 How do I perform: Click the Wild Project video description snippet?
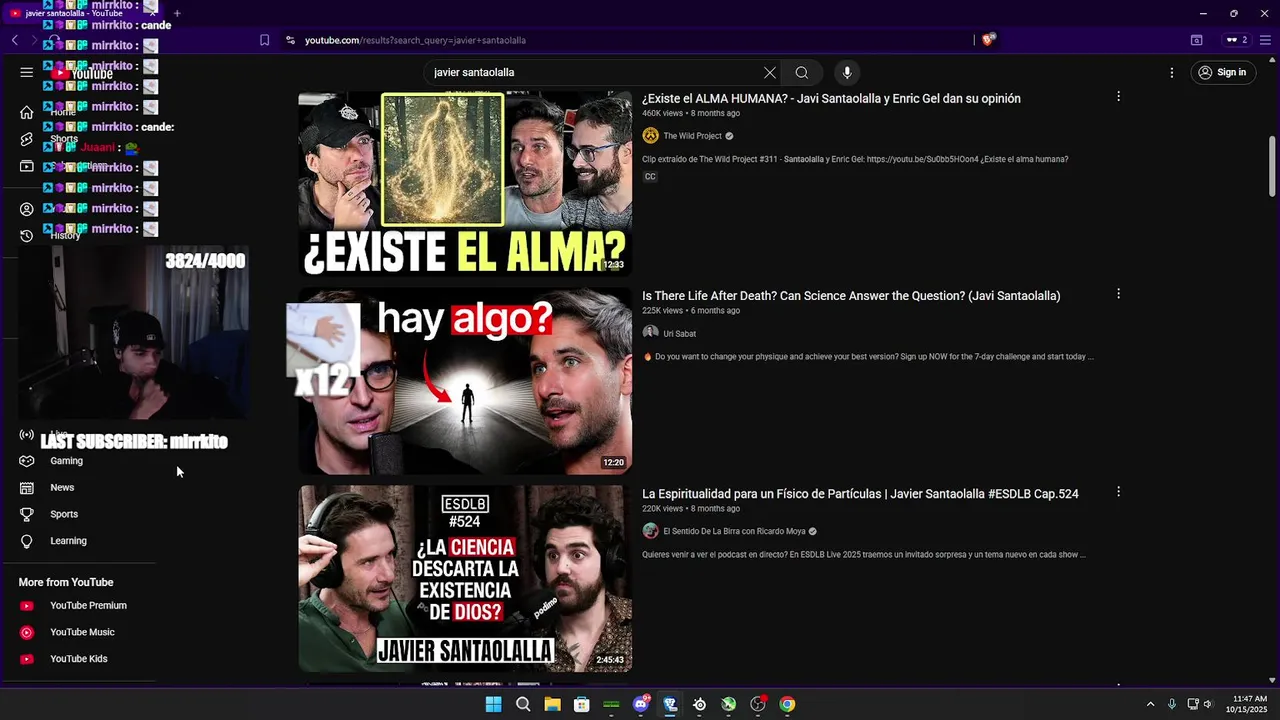855,160
